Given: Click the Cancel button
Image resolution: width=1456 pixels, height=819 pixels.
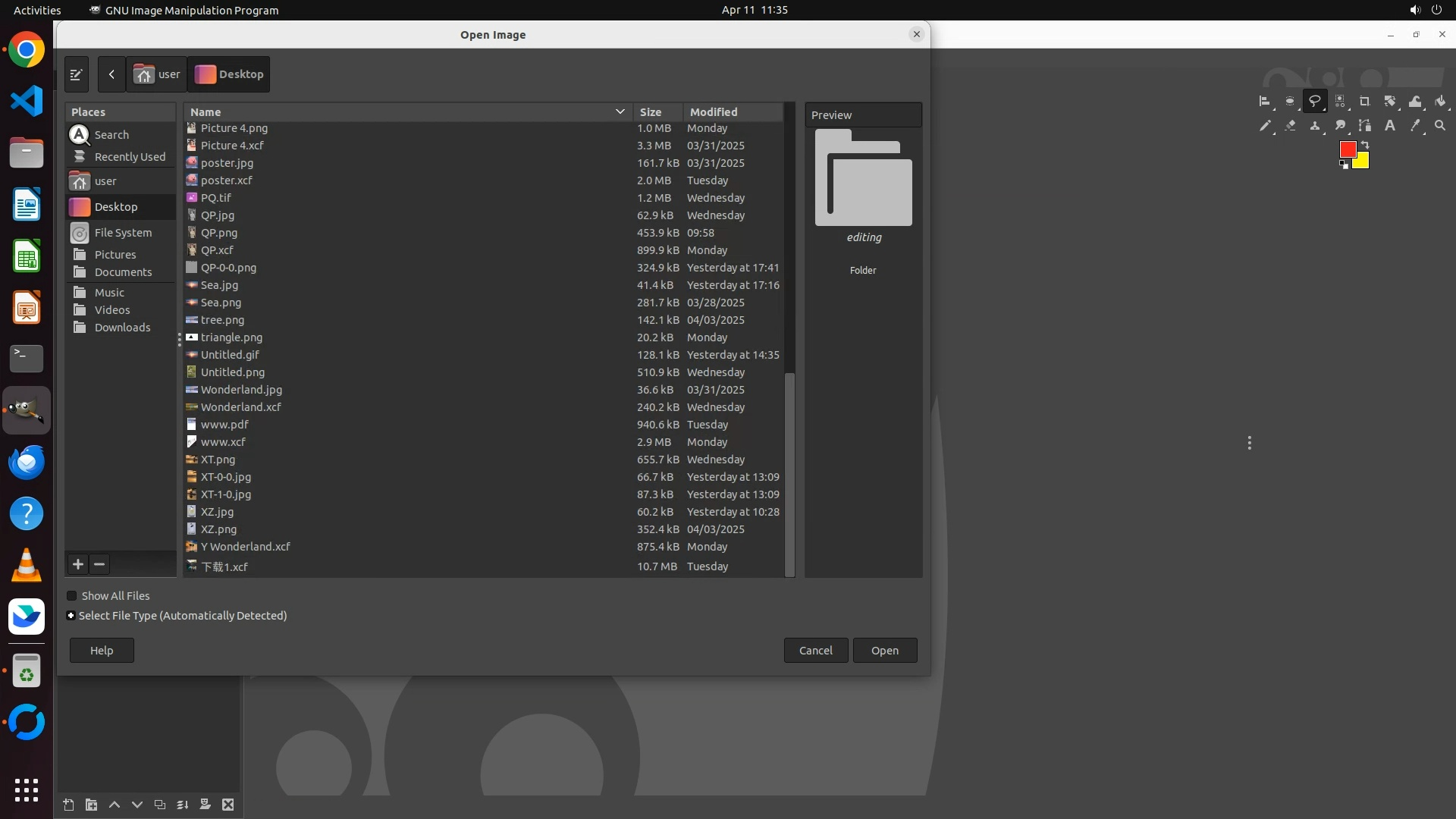Looking at the screenshot, I should click(815, 651).
